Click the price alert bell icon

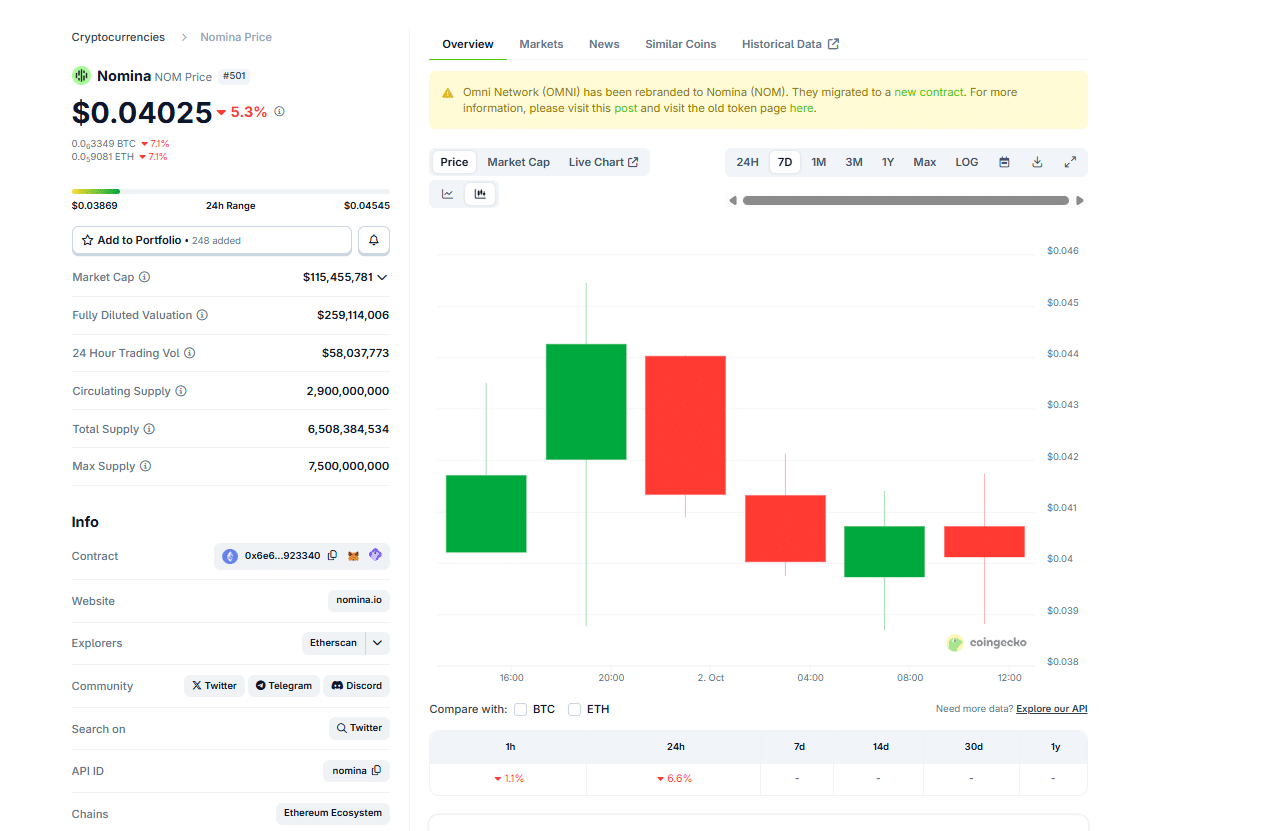[x=373, y=240]
